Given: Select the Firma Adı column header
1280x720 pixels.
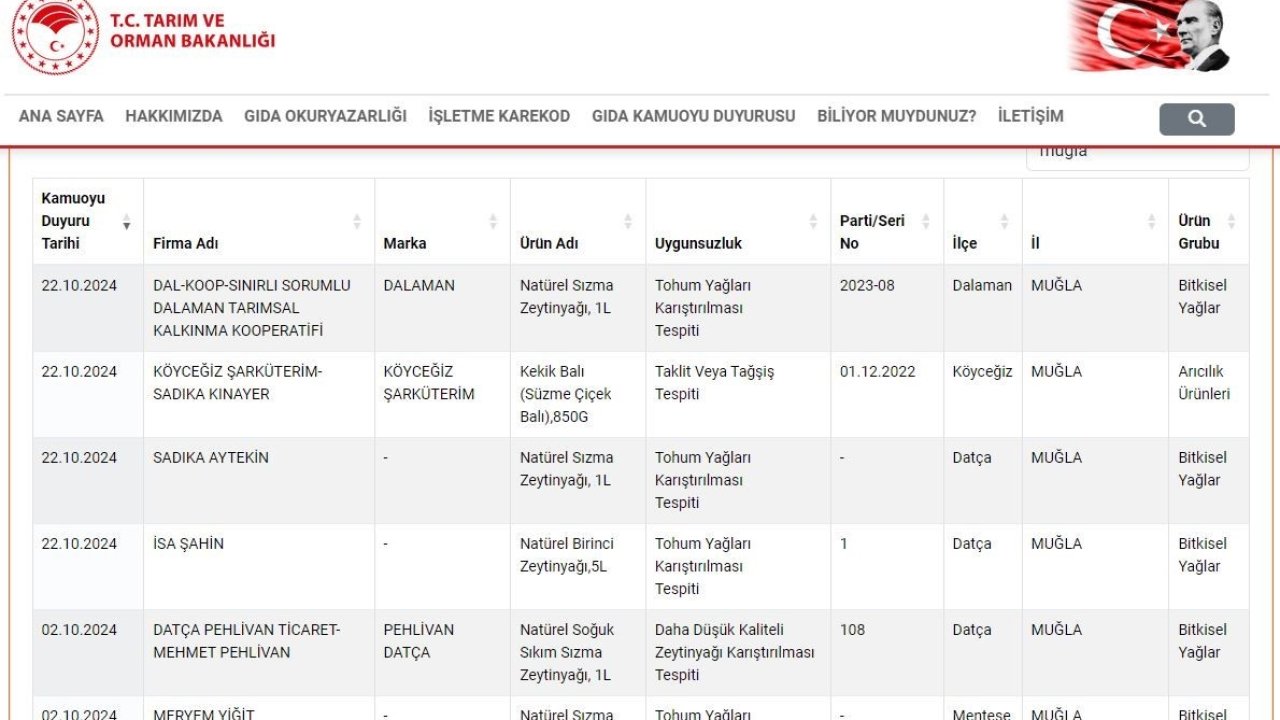Looking at the screenshot, I should point(259,221).
